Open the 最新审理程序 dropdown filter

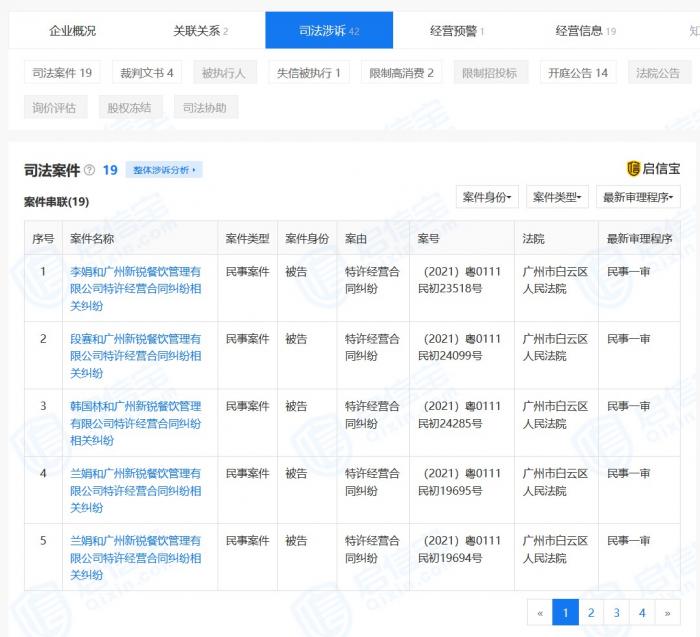637,197
